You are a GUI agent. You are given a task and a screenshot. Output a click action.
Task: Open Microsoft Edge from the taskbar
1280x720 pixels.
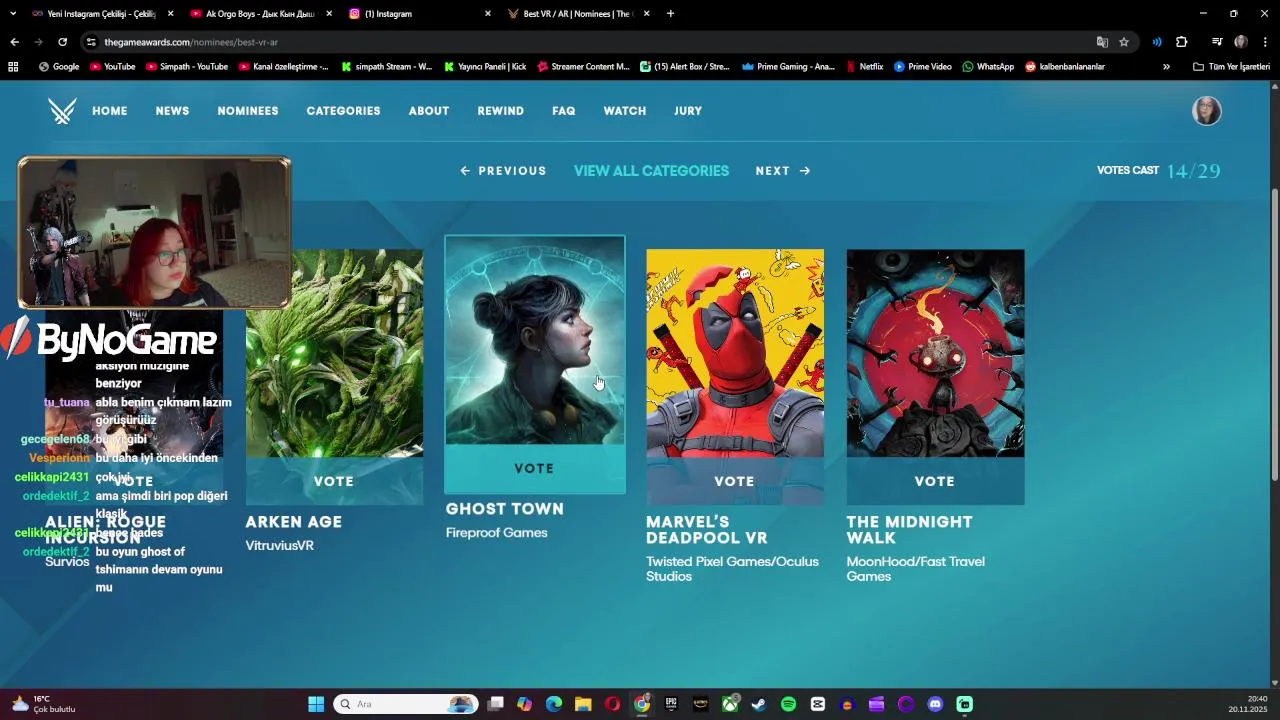coord(554,704)
